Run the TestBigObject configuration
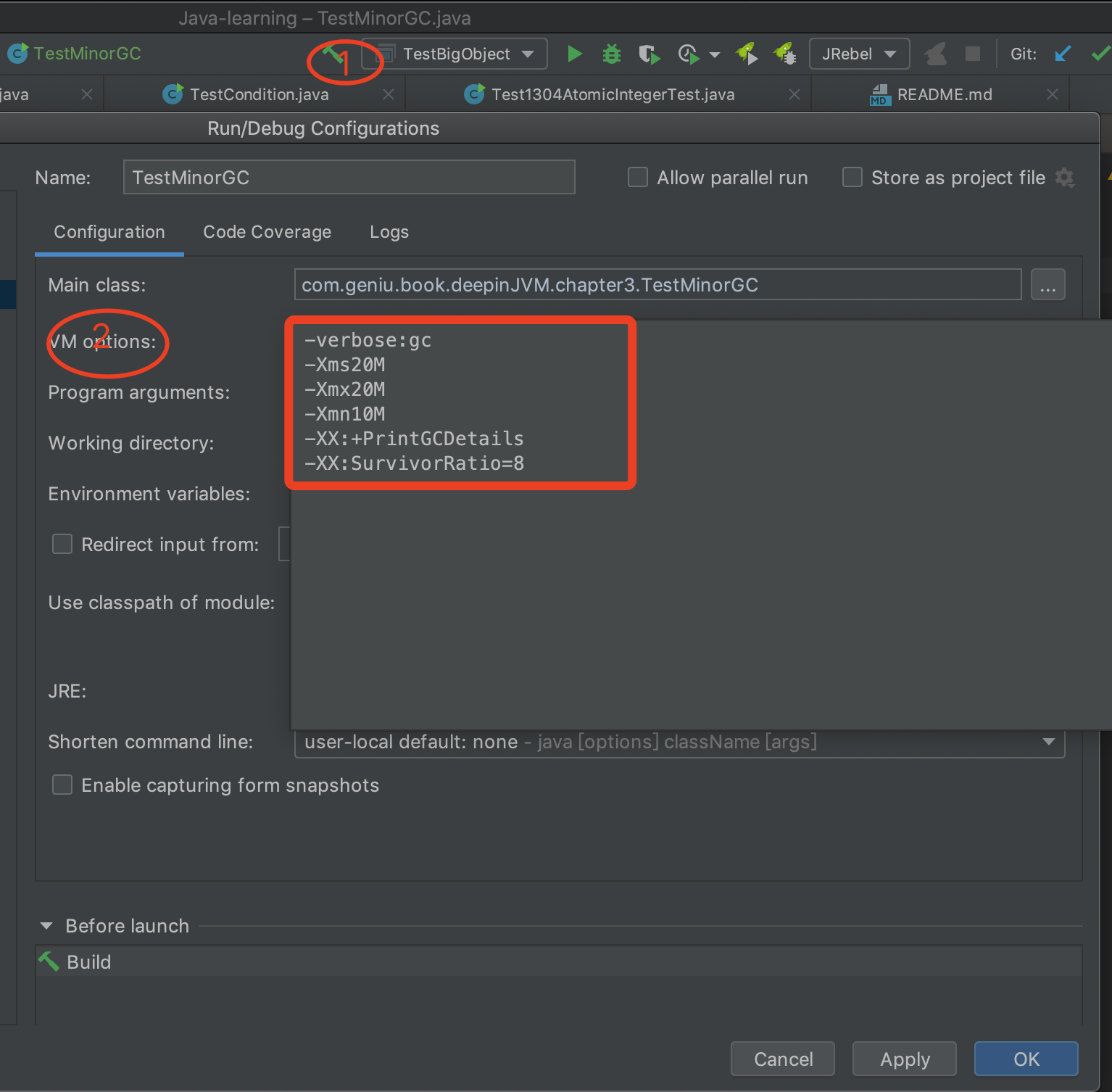Viewport: 1112px width, 1092px height. (x=575, y=54)
